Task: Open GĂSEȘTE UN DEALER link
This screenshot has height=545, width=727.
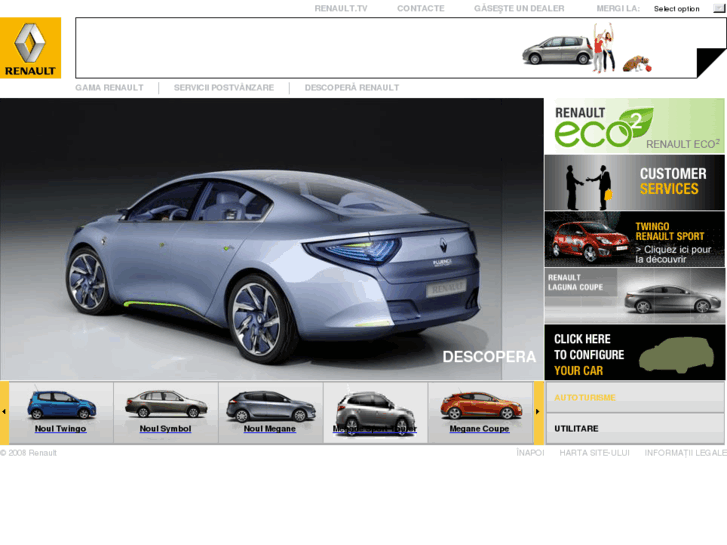Action: pos(519,8)
